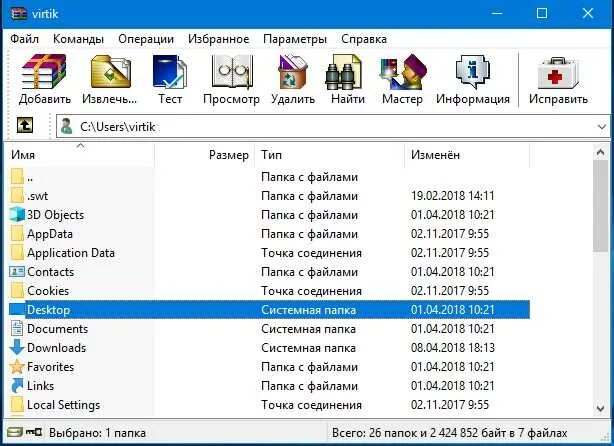Click the Links folder name
Image resolution: width=614 pixels, height=446 pixels.
[40, 386]
